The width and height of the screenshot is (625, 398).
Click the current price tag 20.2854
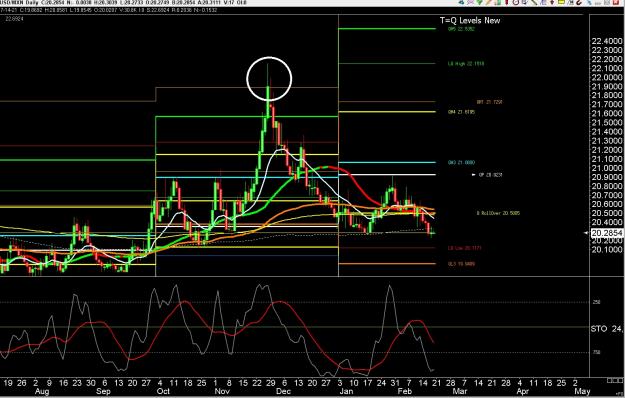click(607, 233)
